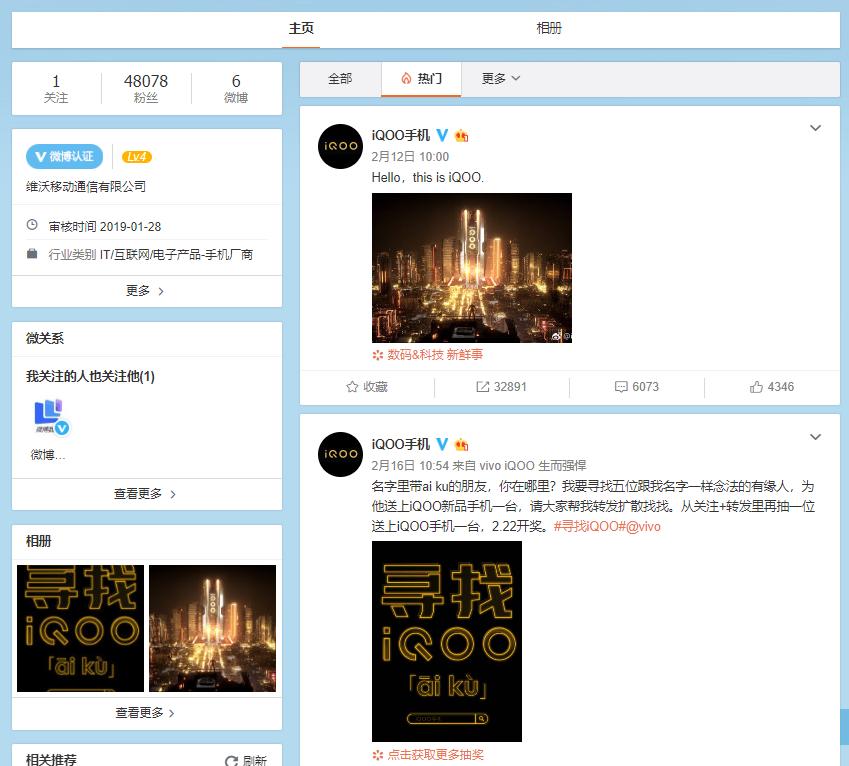849x766 pixels.
Task: Open the 主页 tab
Action: click(x=301, y=29)
